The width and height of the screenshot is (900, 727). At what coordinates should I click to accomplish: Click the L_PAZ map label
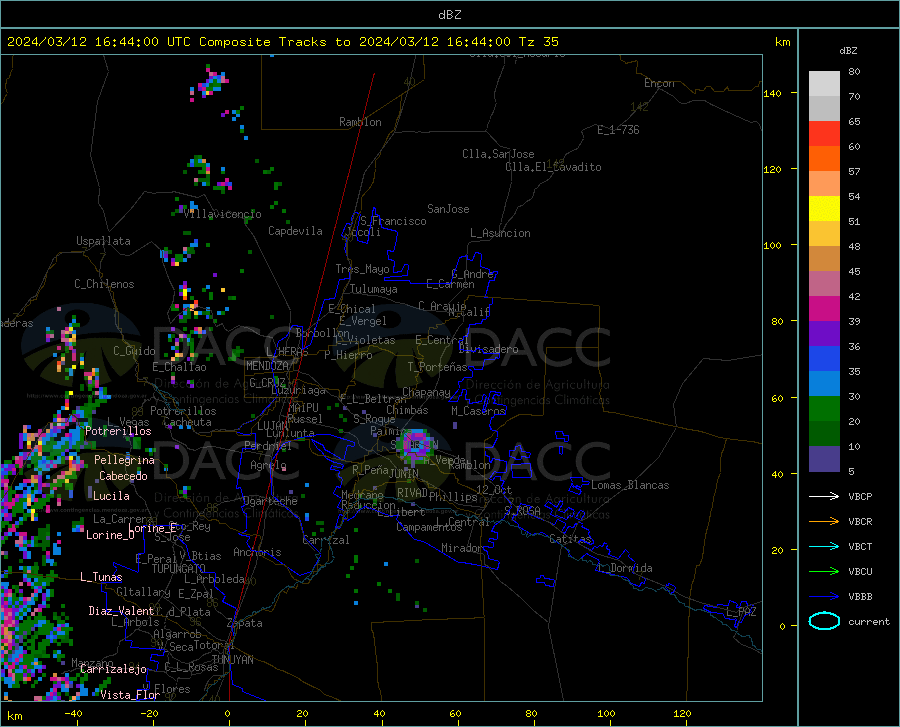tap(741, 612)
